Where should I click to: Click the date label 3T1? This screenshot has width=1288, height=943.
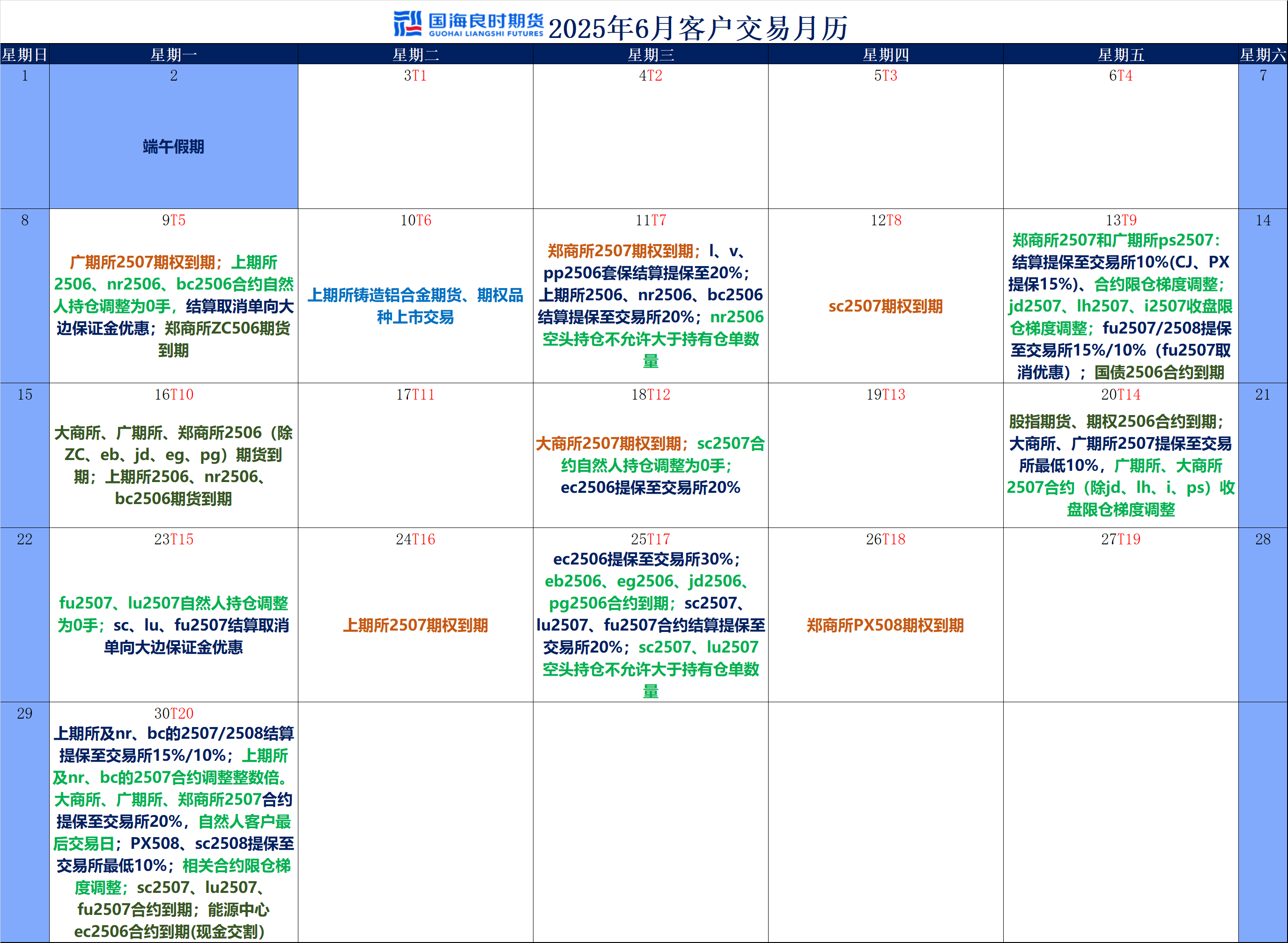(415, 75)
